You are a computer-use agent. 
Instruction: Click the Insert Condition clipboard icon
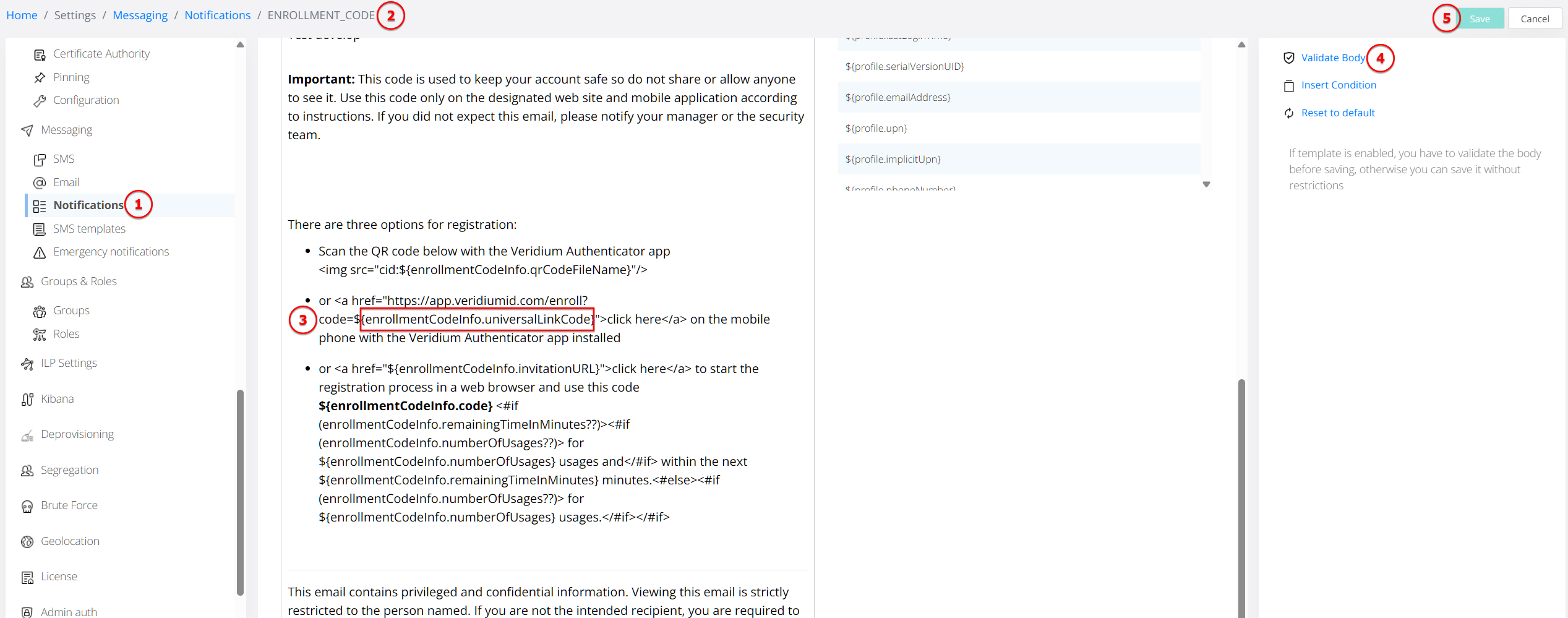[1289, 86]
